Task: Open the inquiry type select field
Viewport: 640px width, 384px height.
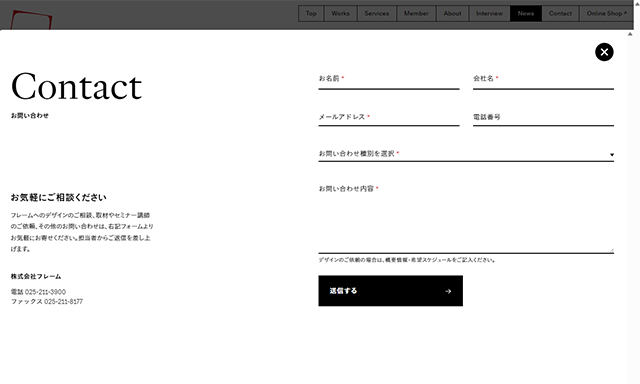Action: (466, 154)
